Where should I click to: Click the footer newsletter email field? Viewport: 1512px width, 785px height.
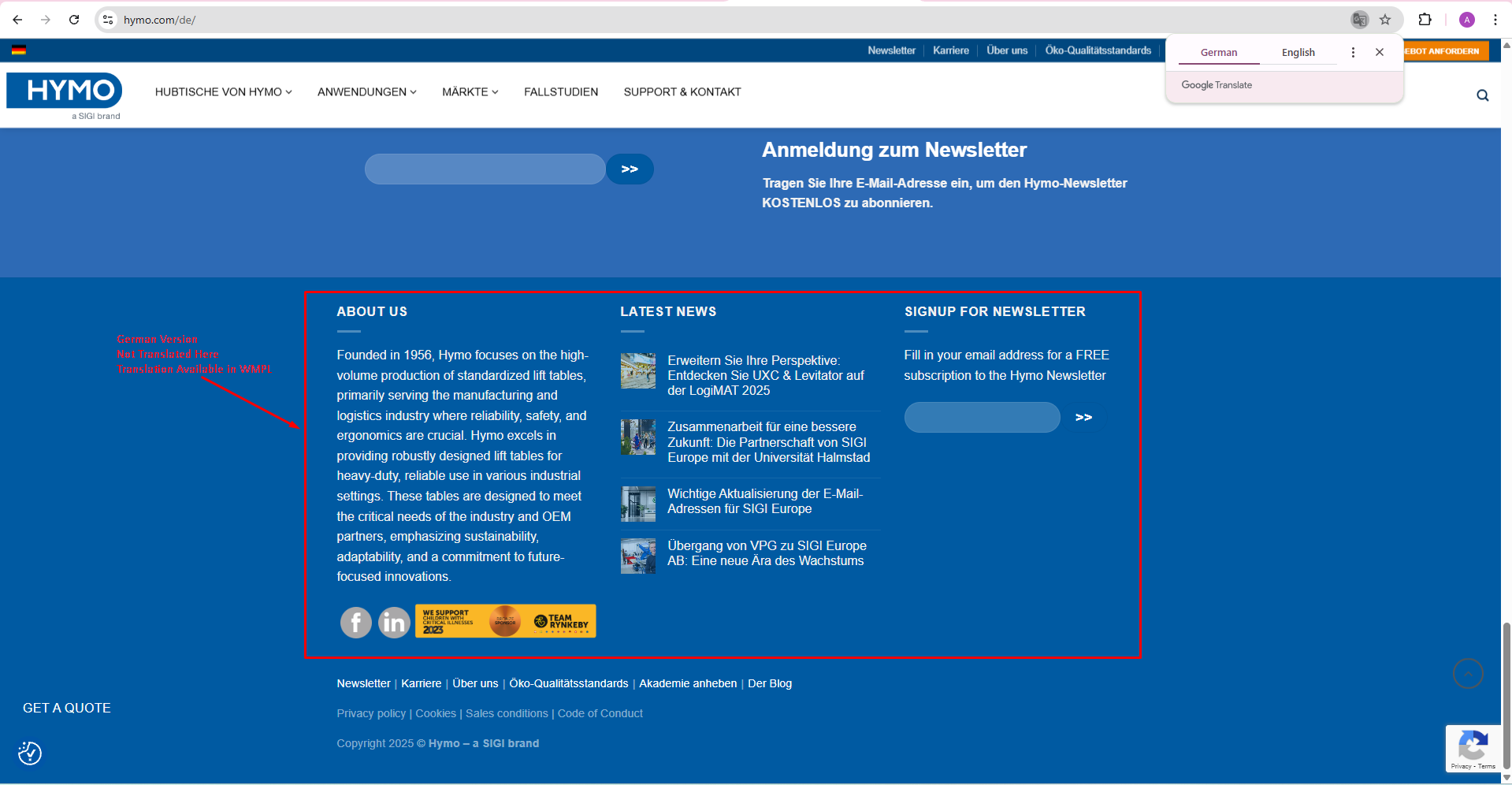point(982,417)
